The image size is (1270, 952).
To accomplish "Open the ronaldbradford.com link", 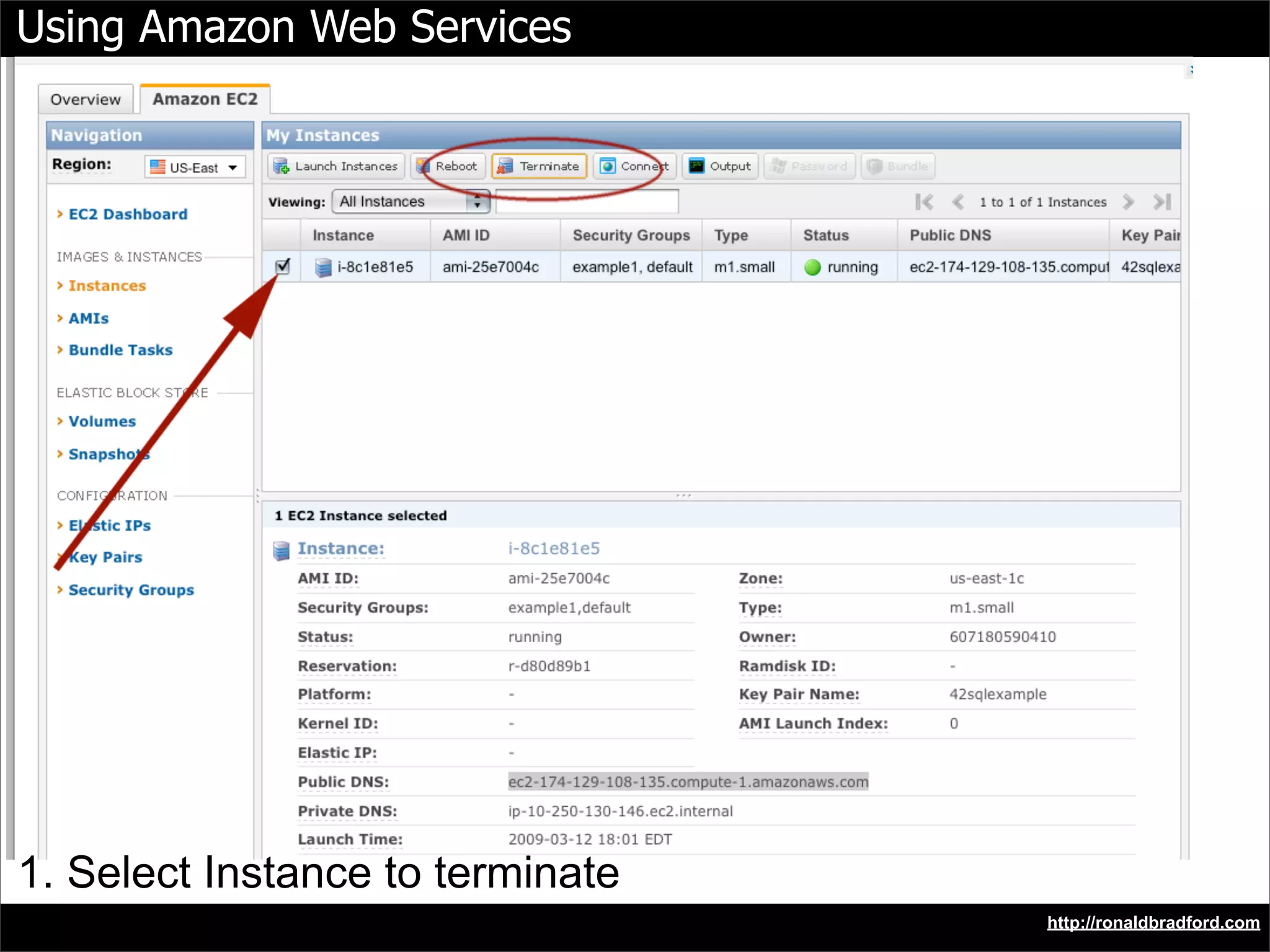I will [x=1153, y=923].
